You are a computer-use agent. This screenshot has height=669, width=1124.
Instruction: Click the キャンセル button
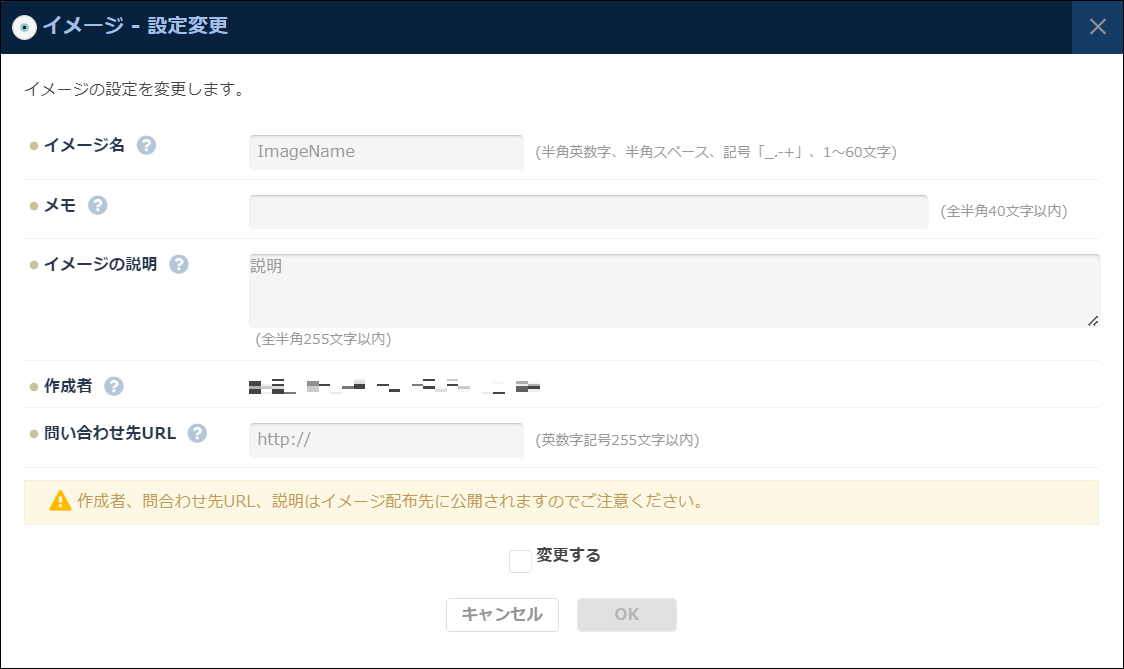pyautogui.click(x=502, y=614)
